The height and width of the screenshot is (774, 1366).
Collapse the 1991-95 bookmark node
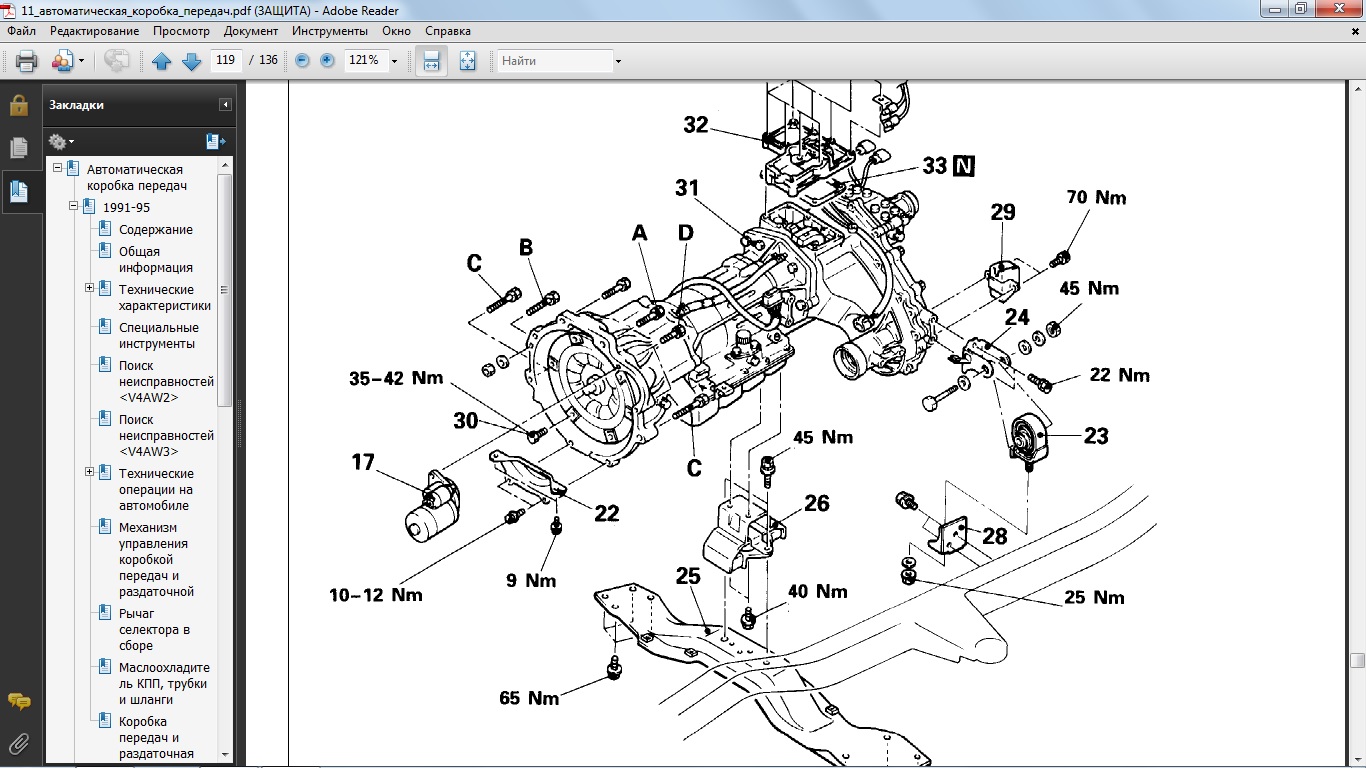click(74, 207)
